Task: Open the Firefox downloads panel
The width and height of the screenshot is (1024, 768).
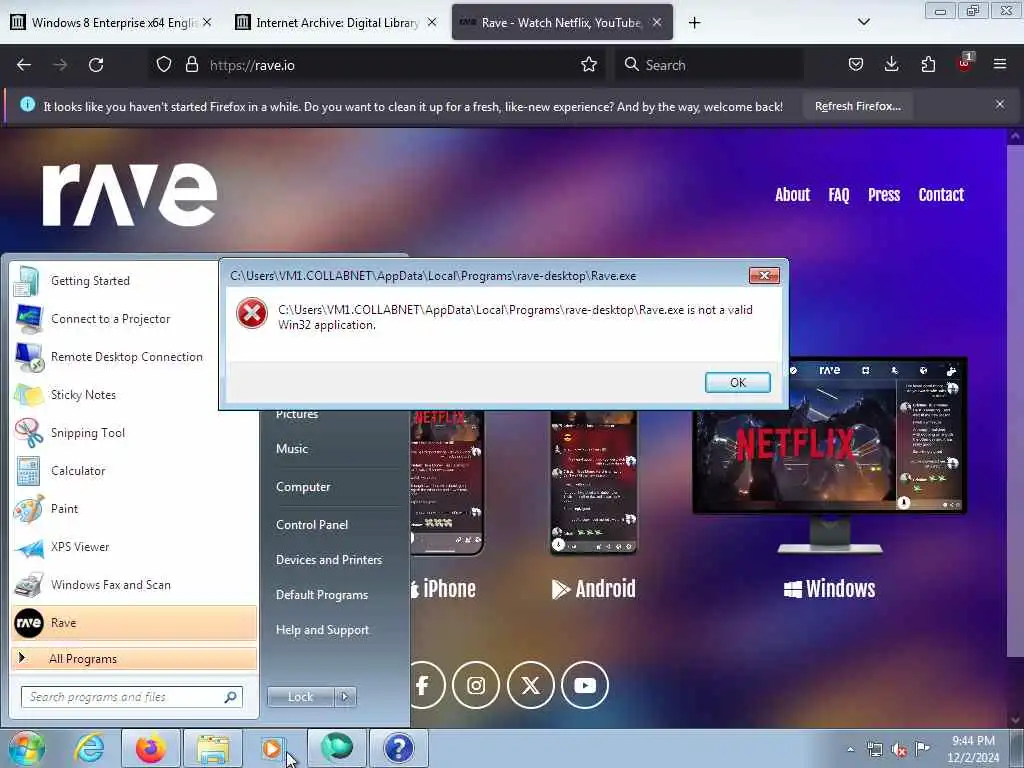Action: [x=891, y=65]
